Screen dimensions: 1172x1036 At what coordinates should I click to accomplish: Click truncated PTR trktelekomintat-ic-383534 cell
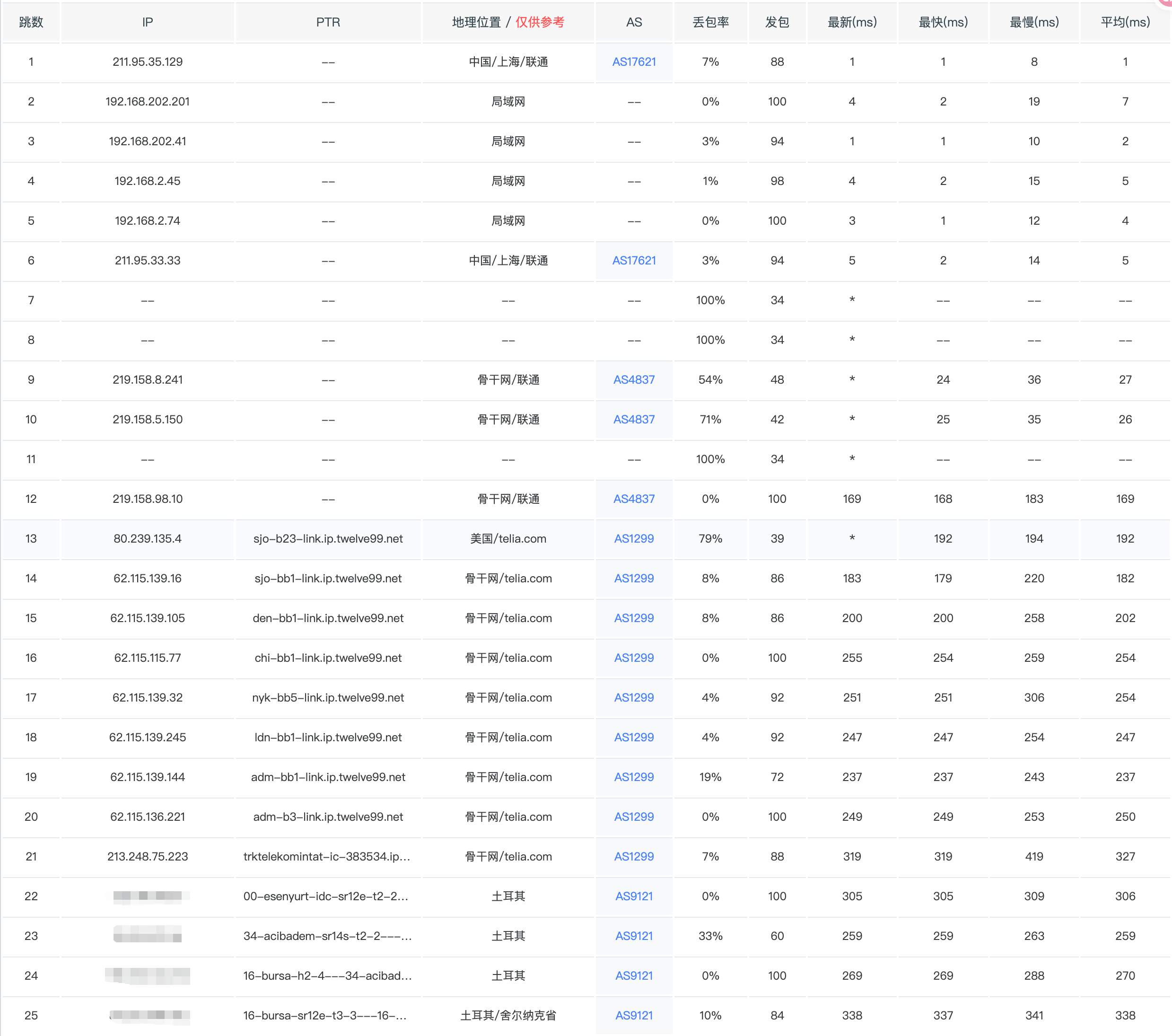tap(327, 856)
